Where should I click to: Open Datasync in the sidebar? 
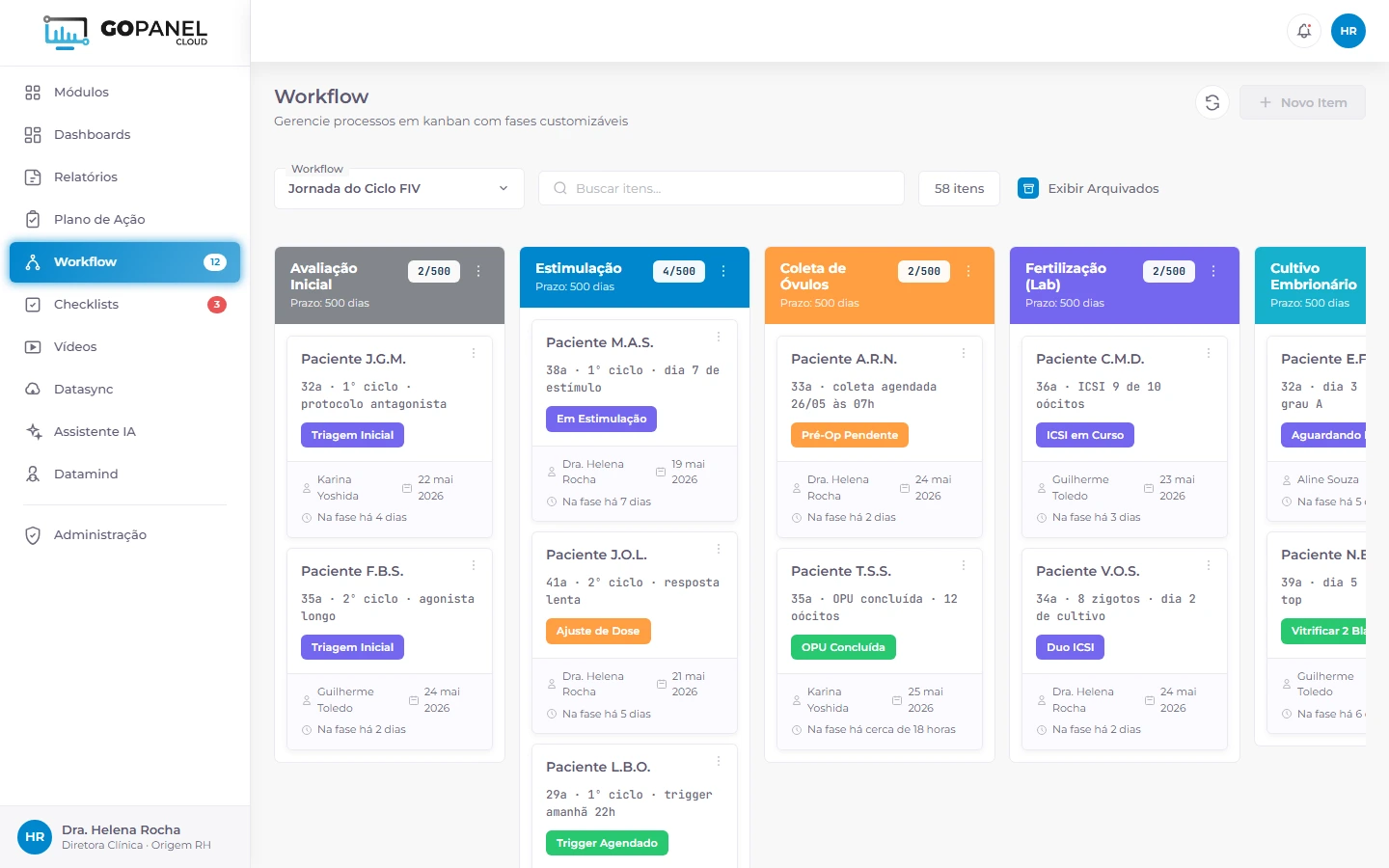[124, 390]
